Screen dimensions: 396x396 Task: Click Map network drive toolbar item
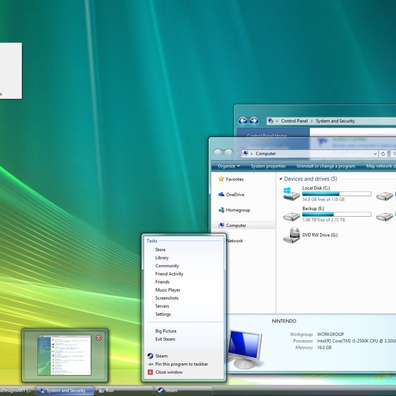[x=381, y=166]
